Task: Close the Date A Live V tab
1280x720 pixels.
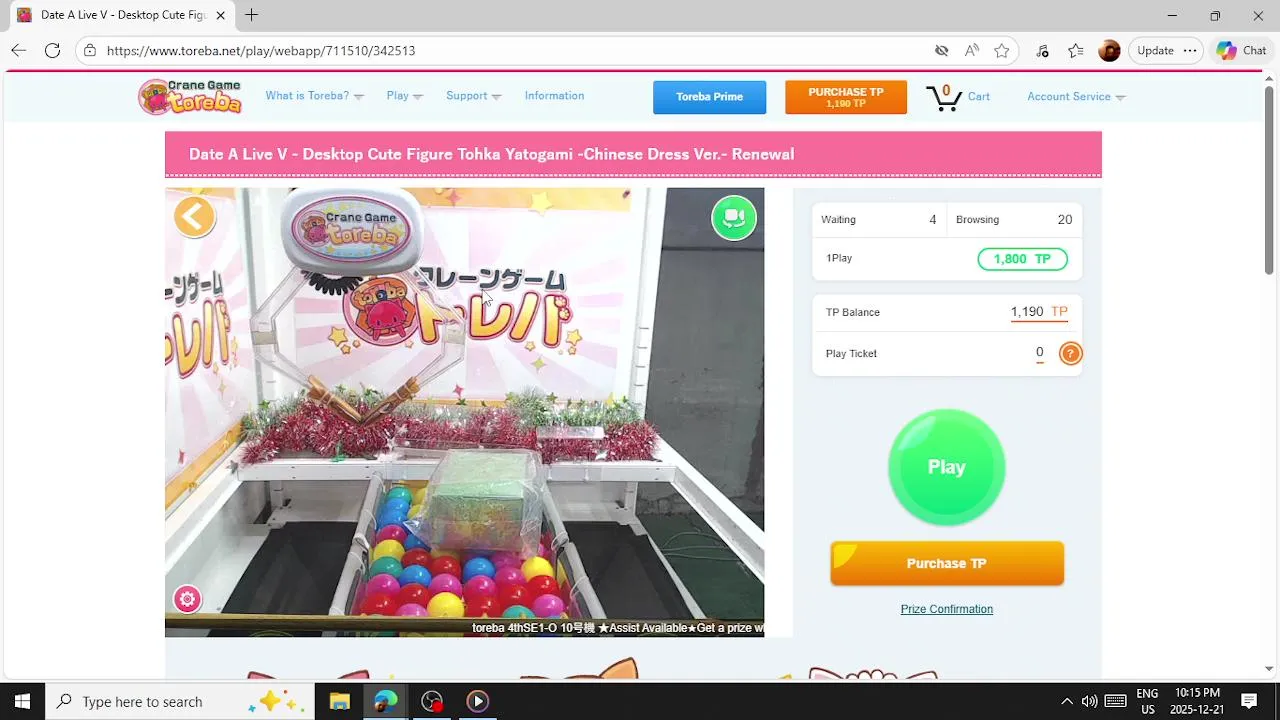Action: pyautogui.click(x=220, y=15)
